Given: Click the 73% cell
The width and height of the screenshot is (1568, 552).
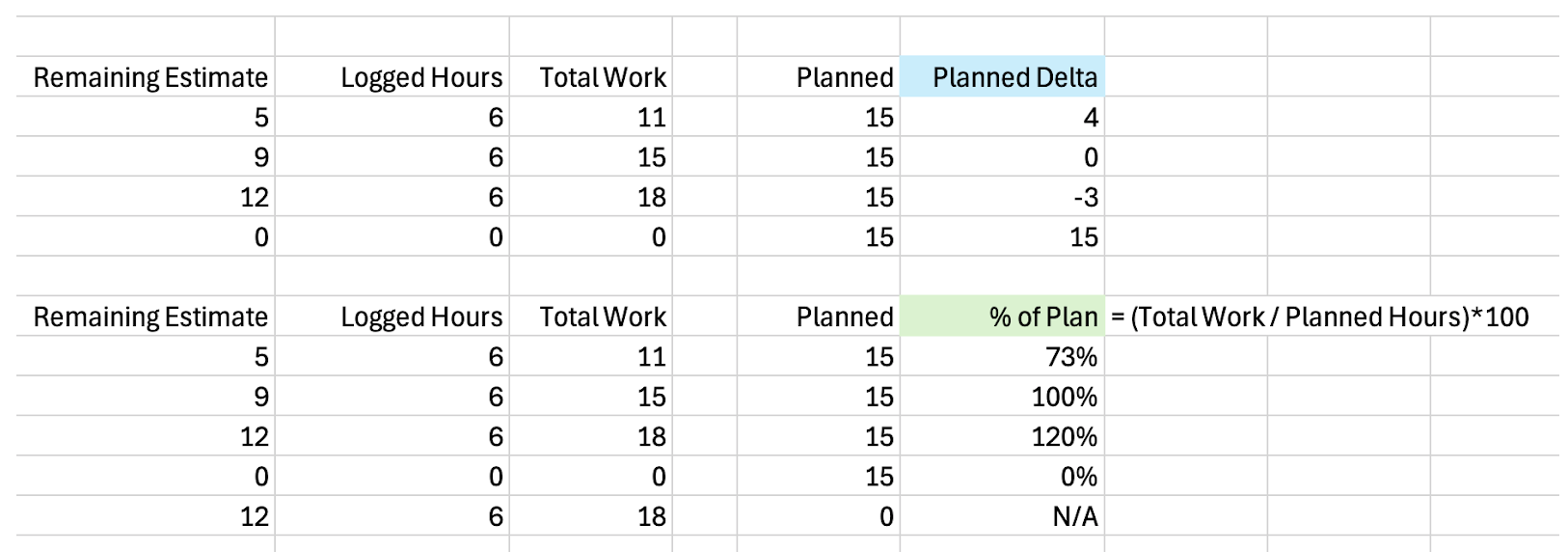Looking at the screenshot, I should click(x=1002, y=357).
